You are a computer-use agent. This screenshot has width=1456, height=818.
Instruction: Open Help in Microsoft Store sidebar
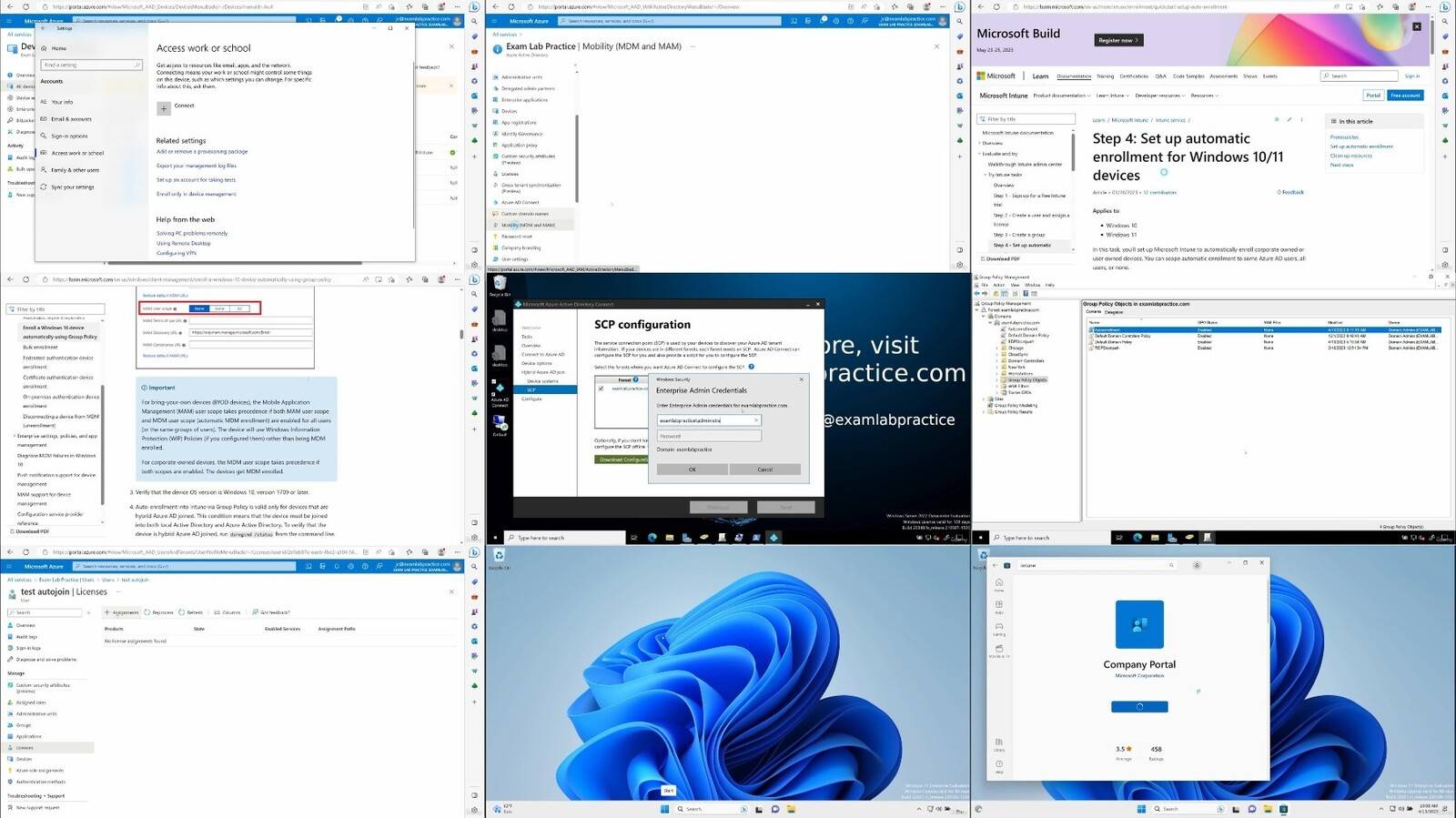click(x=999, y=766)
